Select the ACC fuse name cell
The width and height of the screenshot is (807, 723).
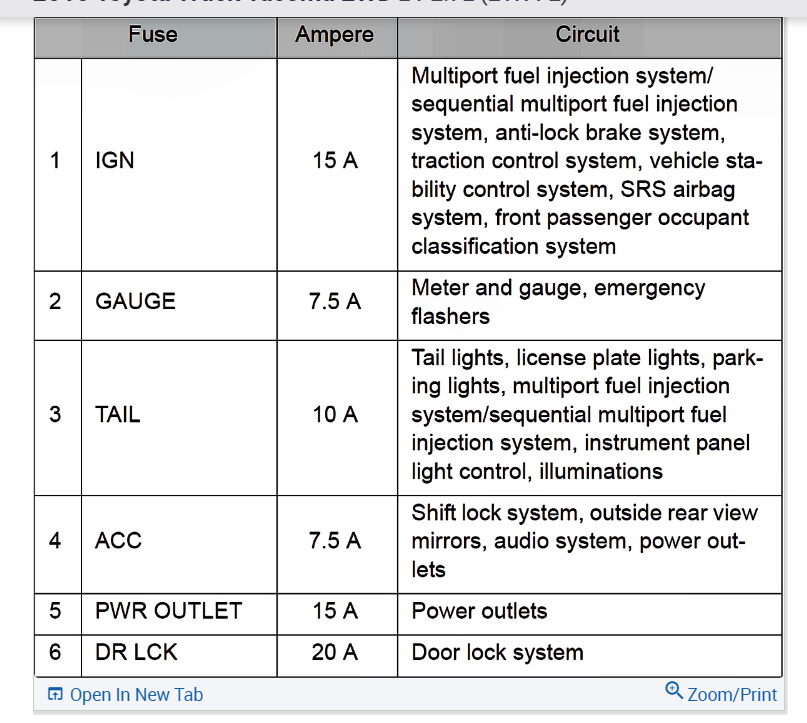pyautogui.click(x=118, y=541)
